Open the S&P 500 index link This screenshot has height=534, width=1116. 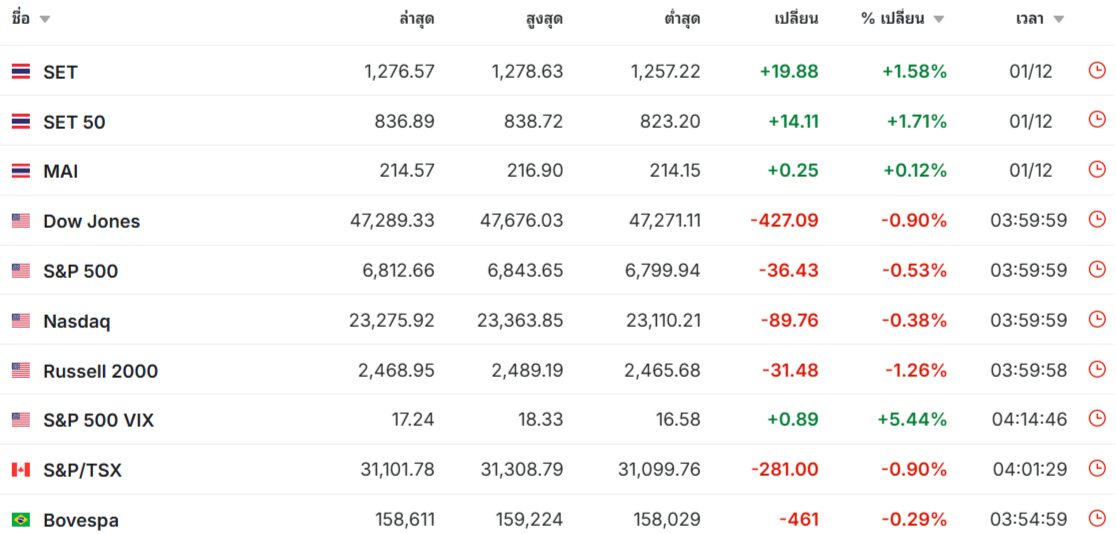[x=80, y=271]
